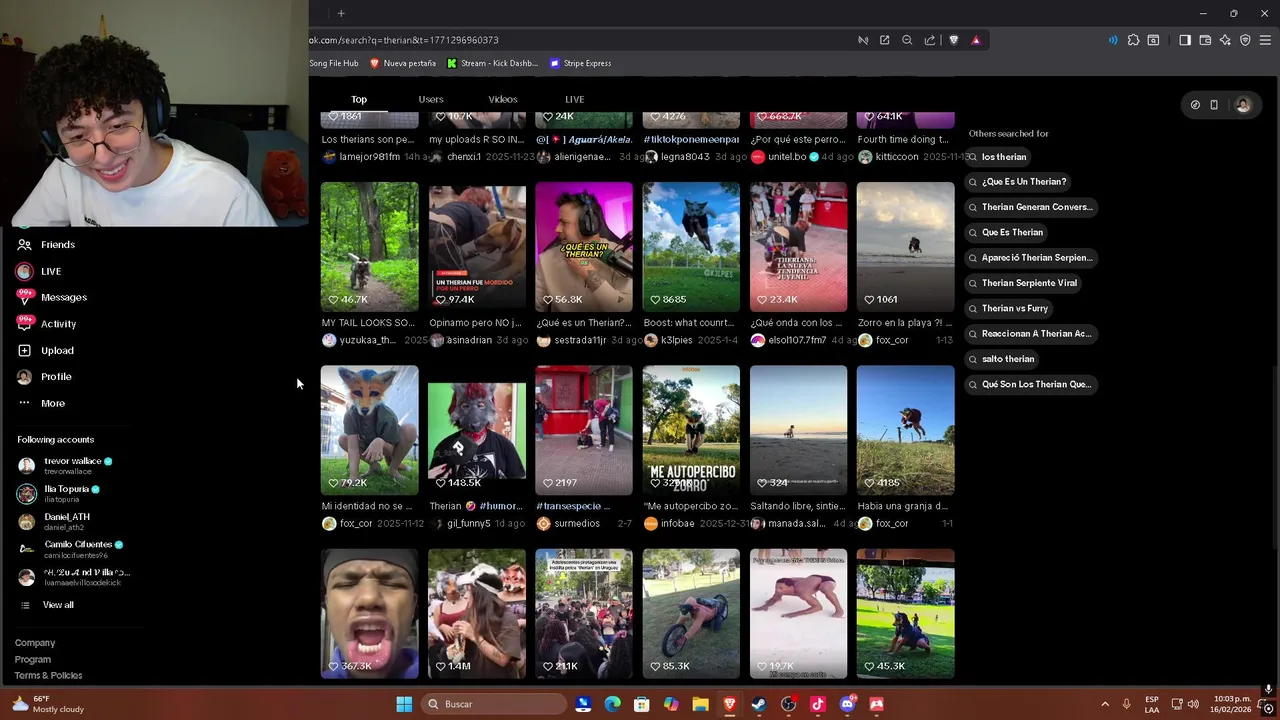
Task: Search suggestion 'Que Es Therian'
Action: point(1005,232)
